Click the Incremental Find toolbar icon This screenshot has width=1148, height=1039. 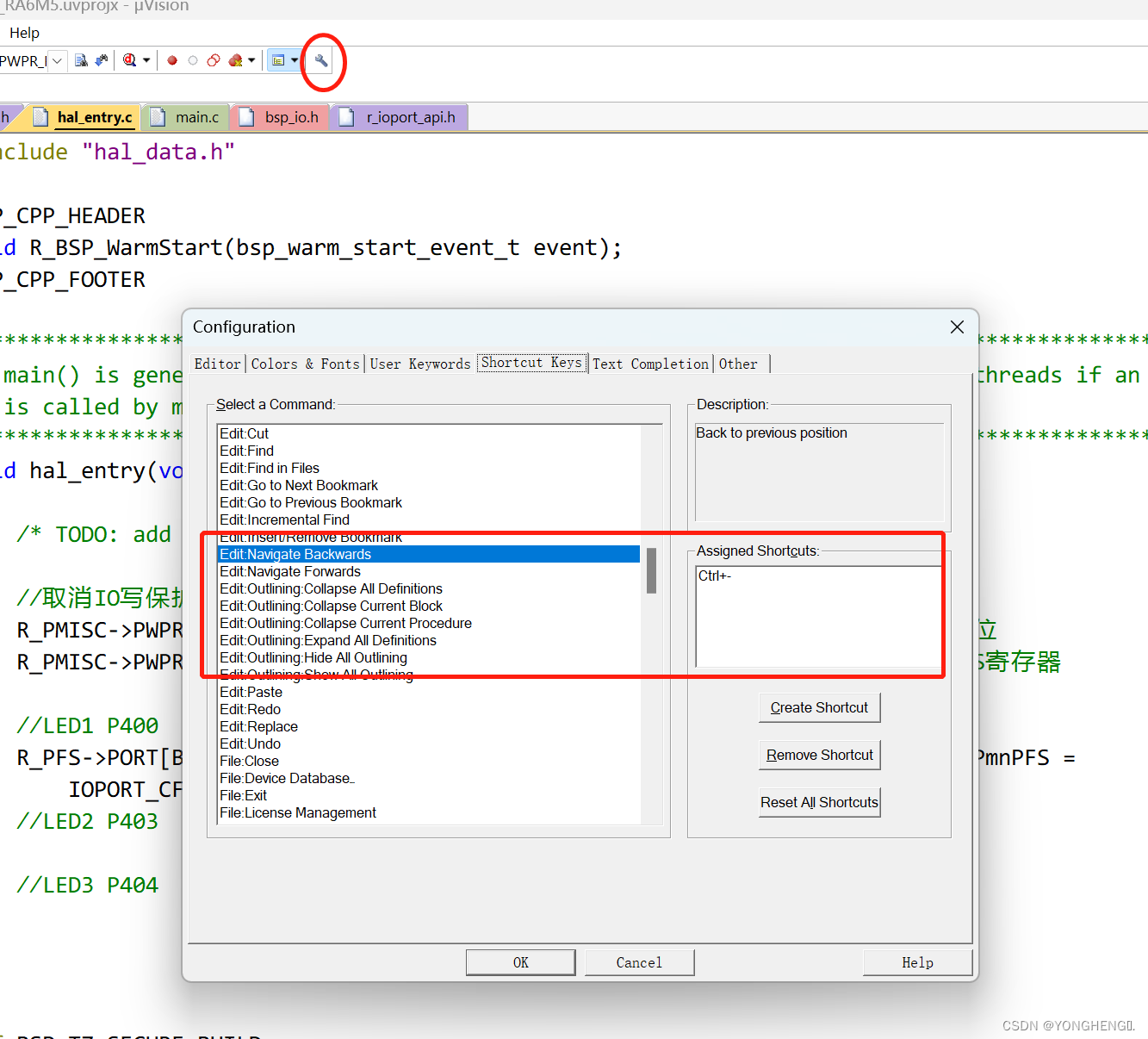[x=102, y=60]
